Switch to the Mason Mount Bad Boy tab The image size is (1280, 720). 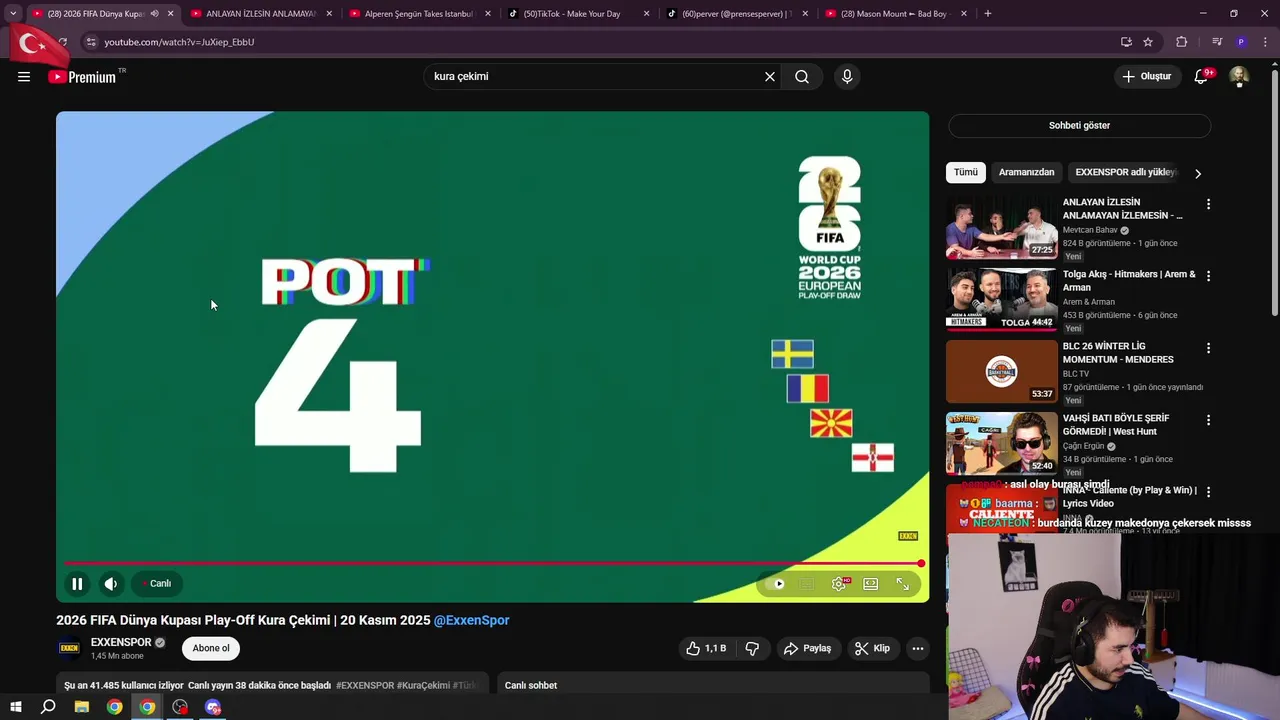pos(896,14)
